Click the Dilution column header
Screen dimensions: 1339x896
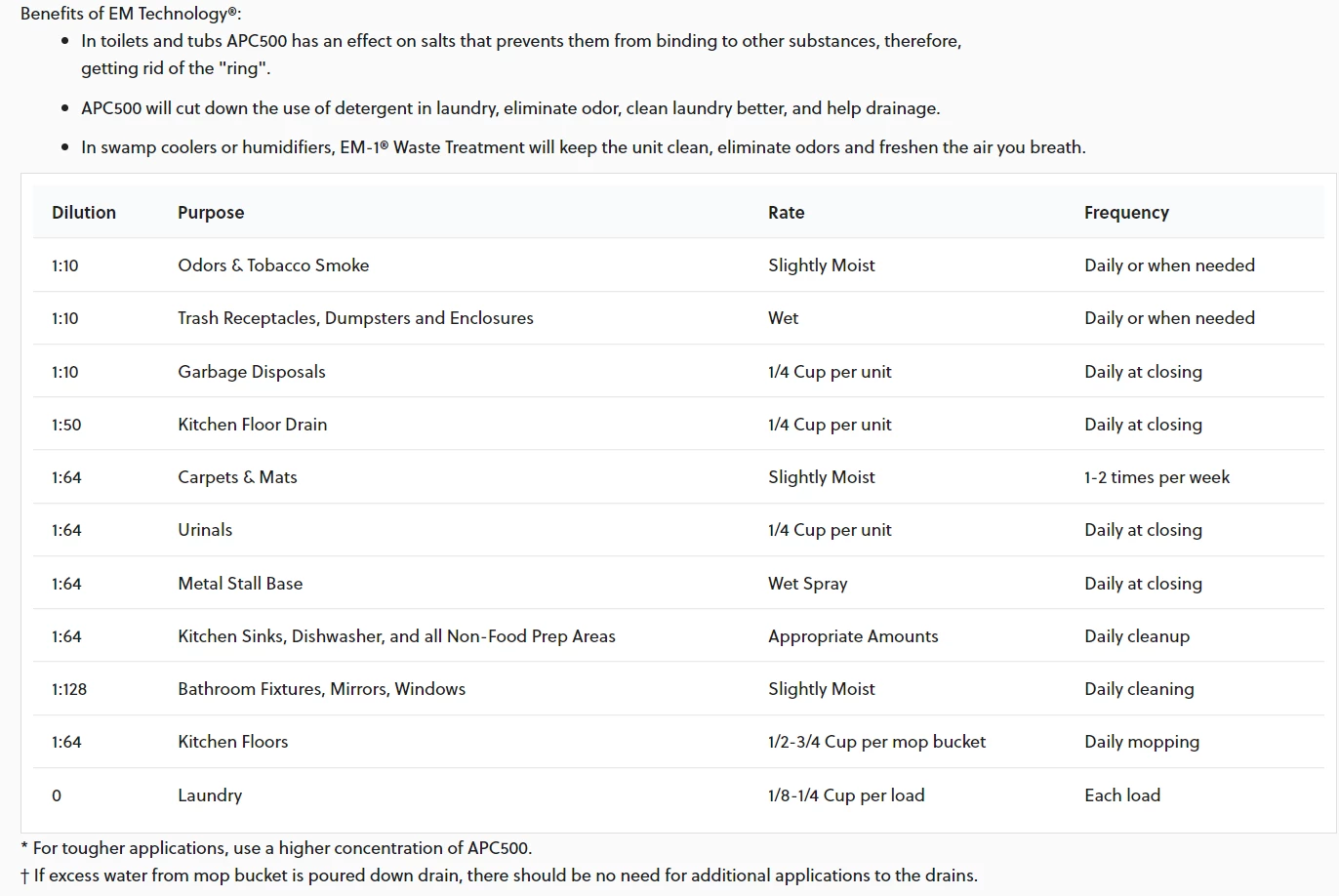84,213
